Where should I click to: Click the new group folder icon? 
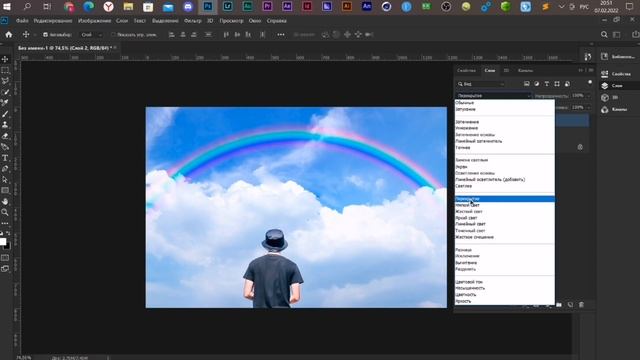pyautogui.click(x=559, y=304)
